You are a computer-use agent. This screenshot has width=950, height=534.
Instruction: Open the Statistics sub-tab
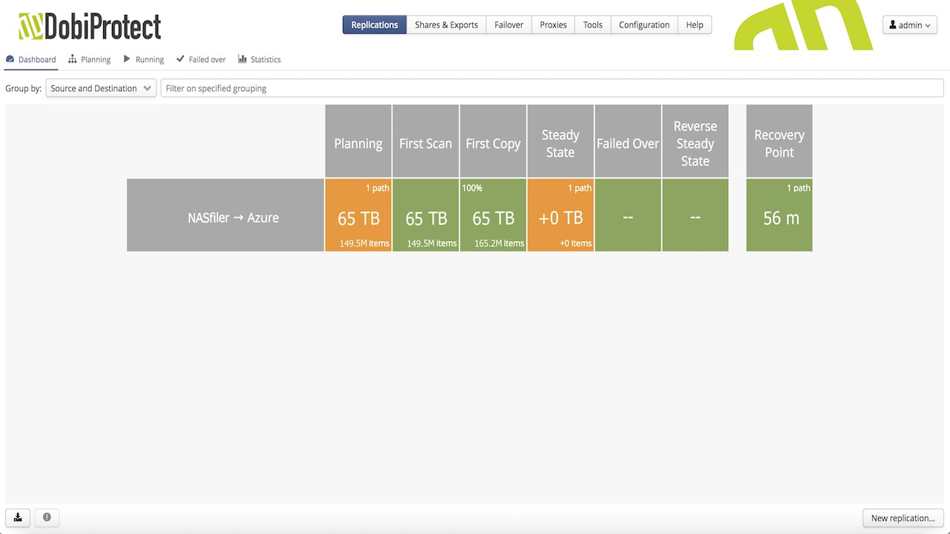click(x=259, y=59)
